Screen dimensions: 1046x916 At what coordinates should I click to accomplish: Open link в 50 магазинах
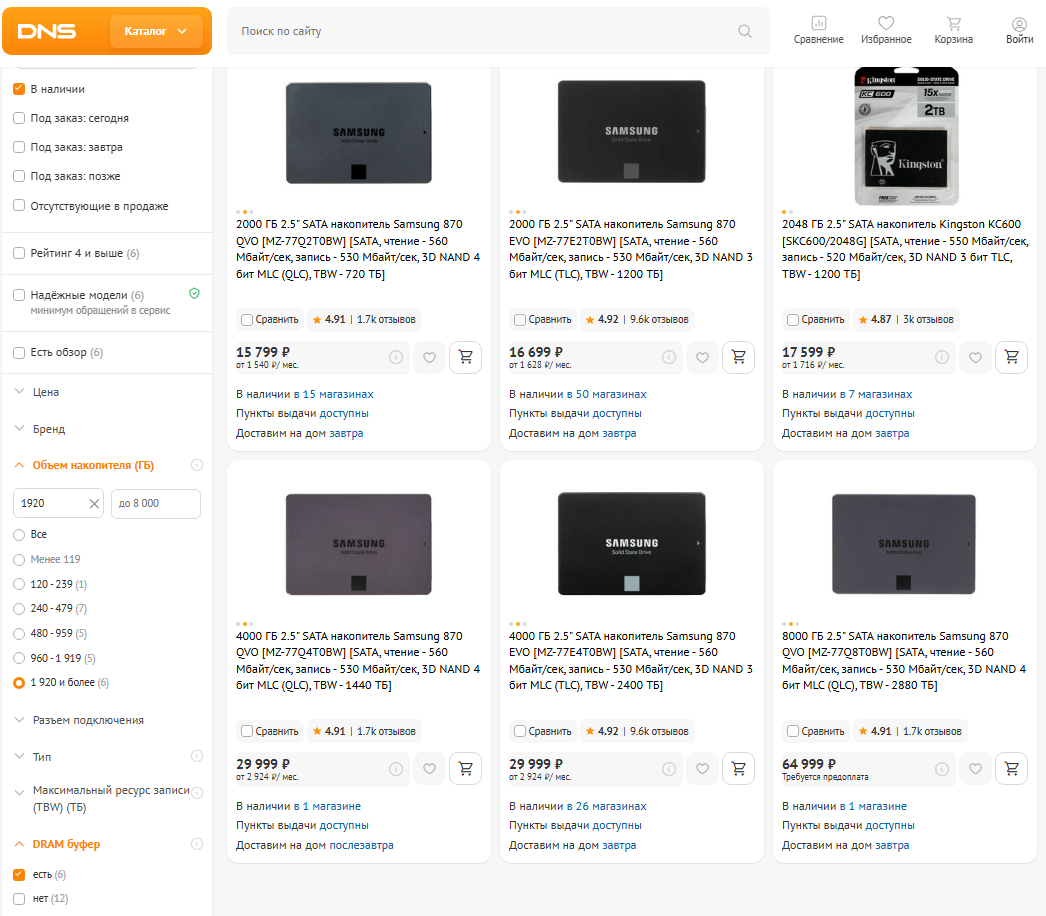pos(606,394)
